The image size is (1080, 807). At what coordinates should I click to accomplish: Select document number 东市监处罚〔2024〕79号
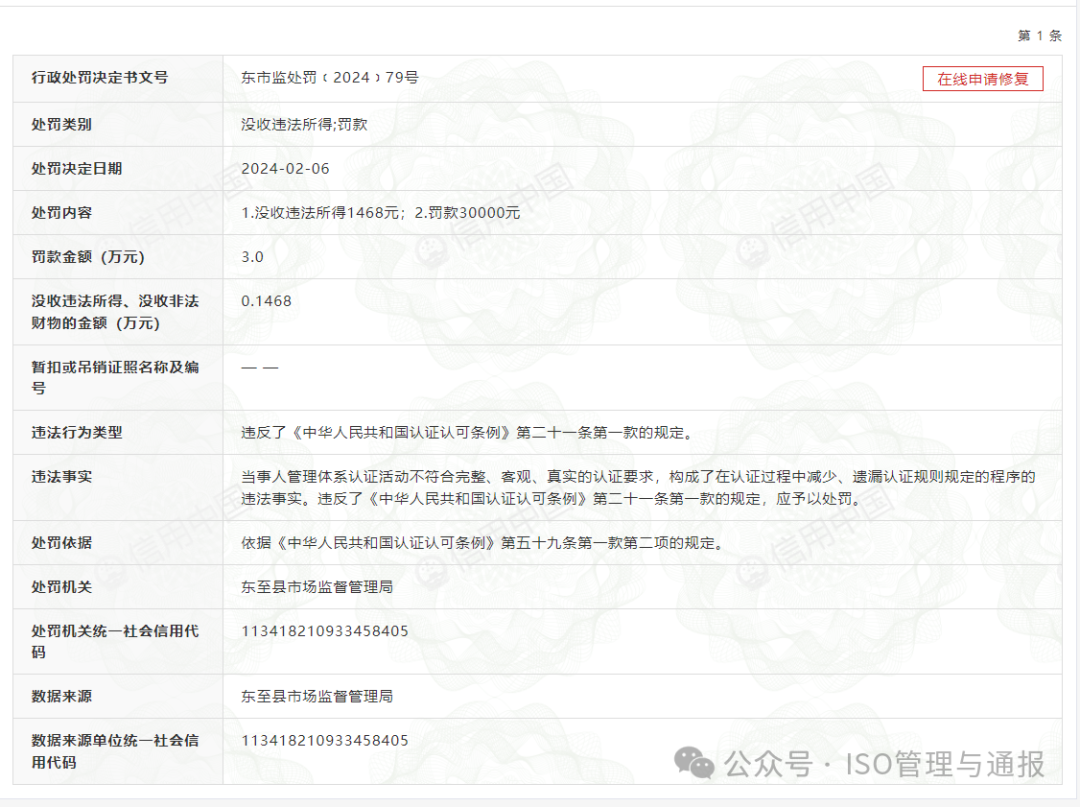330,77
